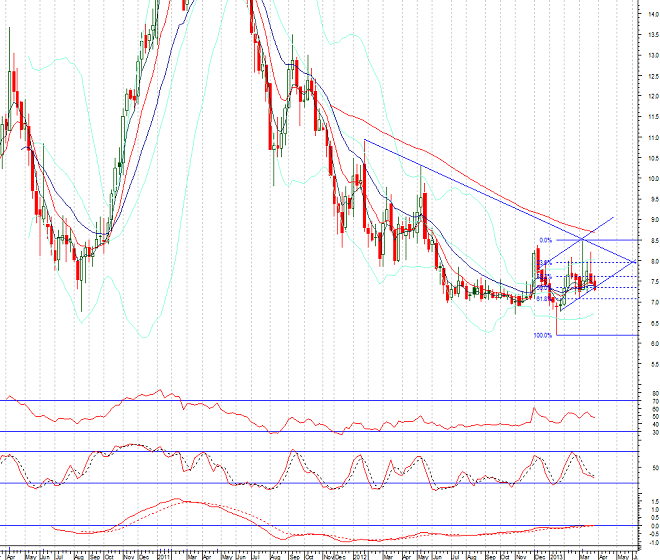This screenshot has height=560, width=660.
Task: Select the RSI panel's lower black threshold line
Action: [x=300, y=432]
